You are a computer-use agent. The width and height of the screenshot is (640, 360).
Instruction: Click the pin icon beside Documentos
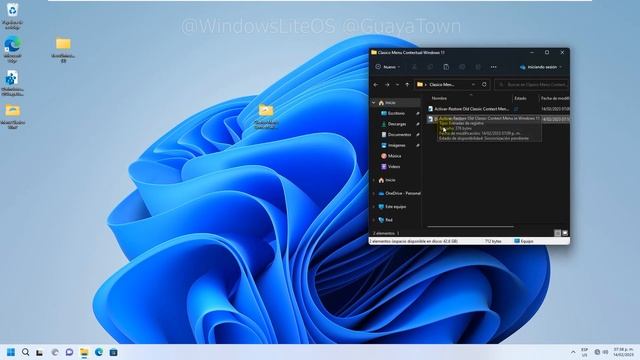click(x=418, y=135)
